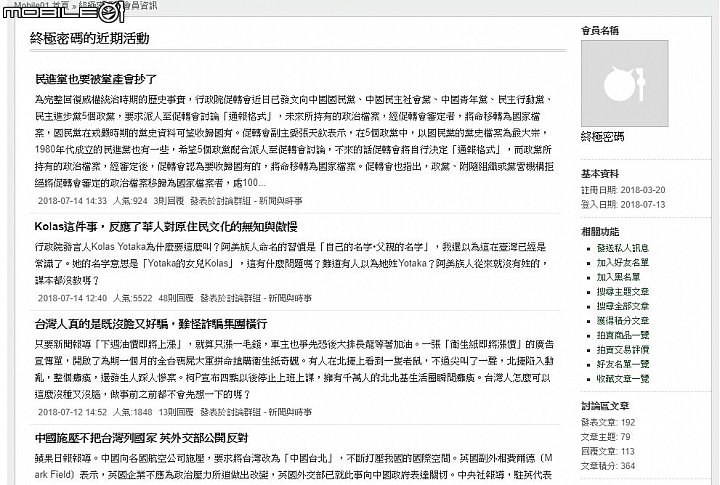720x485 pixels.
Task: Click '人氣:1848' on the third post
Action: [132, 412]
